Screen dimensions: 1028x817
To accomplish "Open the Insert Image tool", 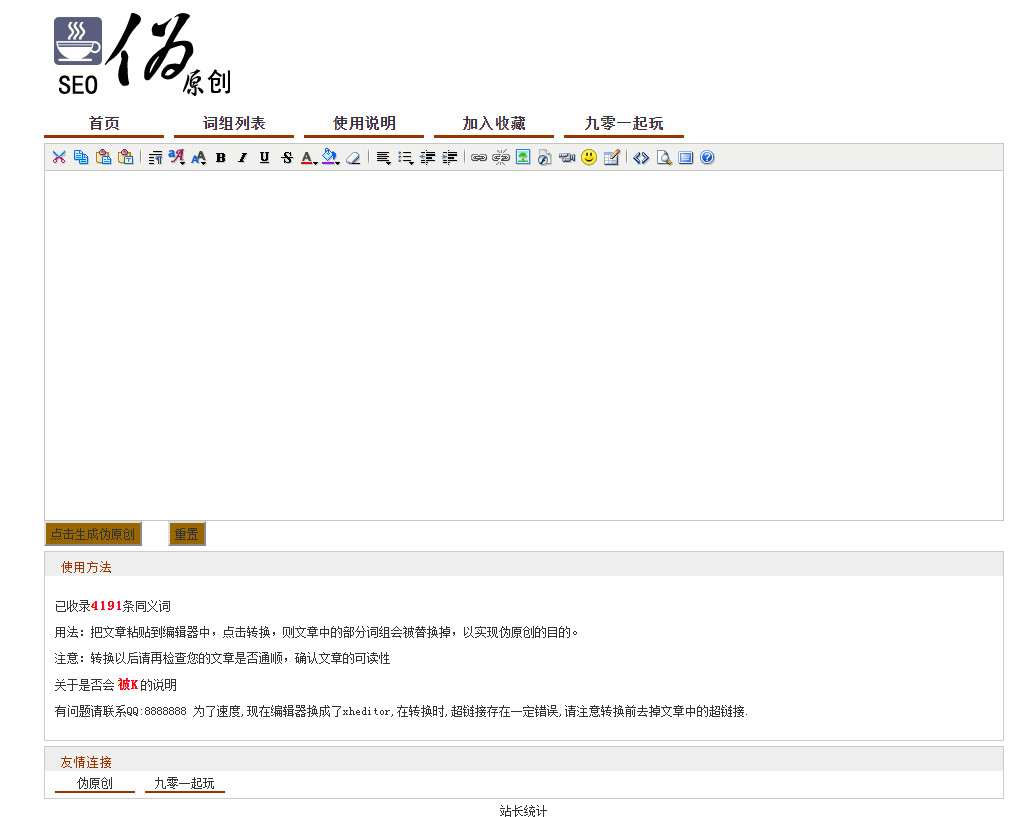I will click(x=522, y=157).
